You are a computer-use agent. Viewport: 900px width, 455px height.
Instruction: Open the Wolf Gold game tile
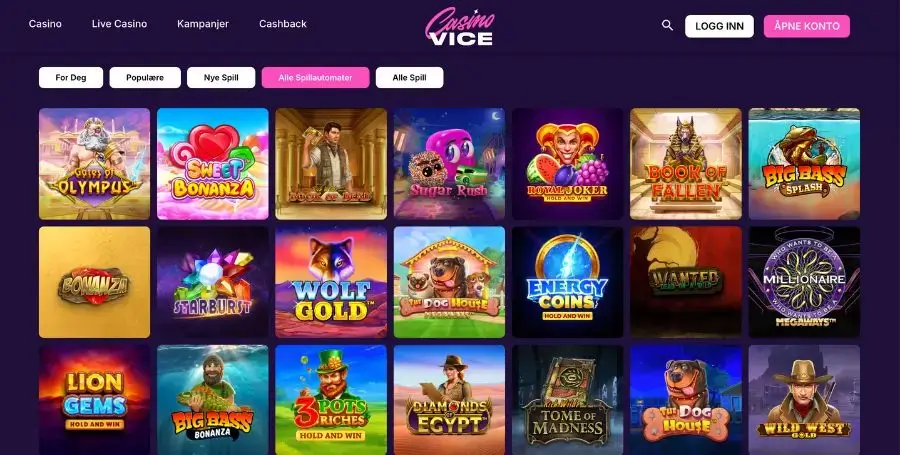coord(331,282)
